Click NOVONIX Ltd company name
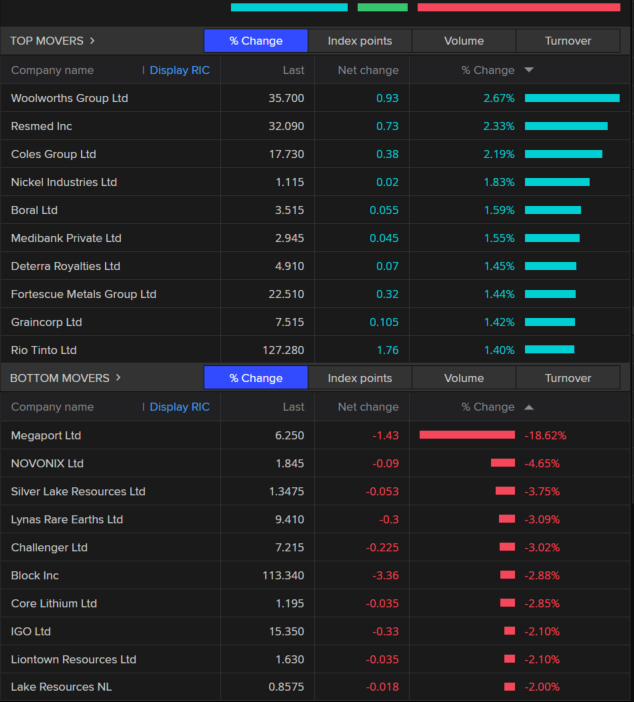Viewport: 634px width, 702px height. [47, 463]
